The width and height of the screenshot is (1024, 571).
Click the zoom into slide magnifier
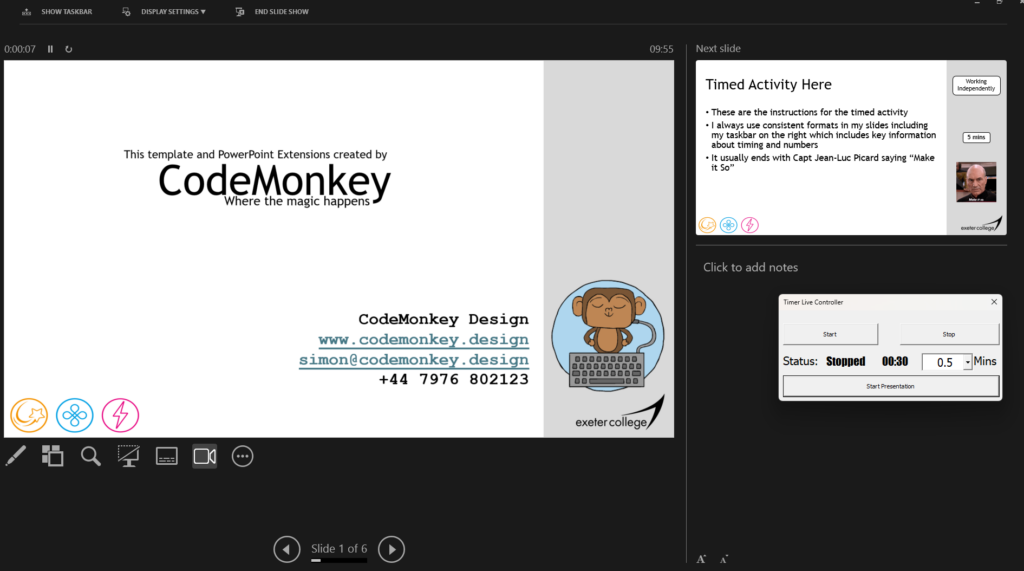click(91, 457)
